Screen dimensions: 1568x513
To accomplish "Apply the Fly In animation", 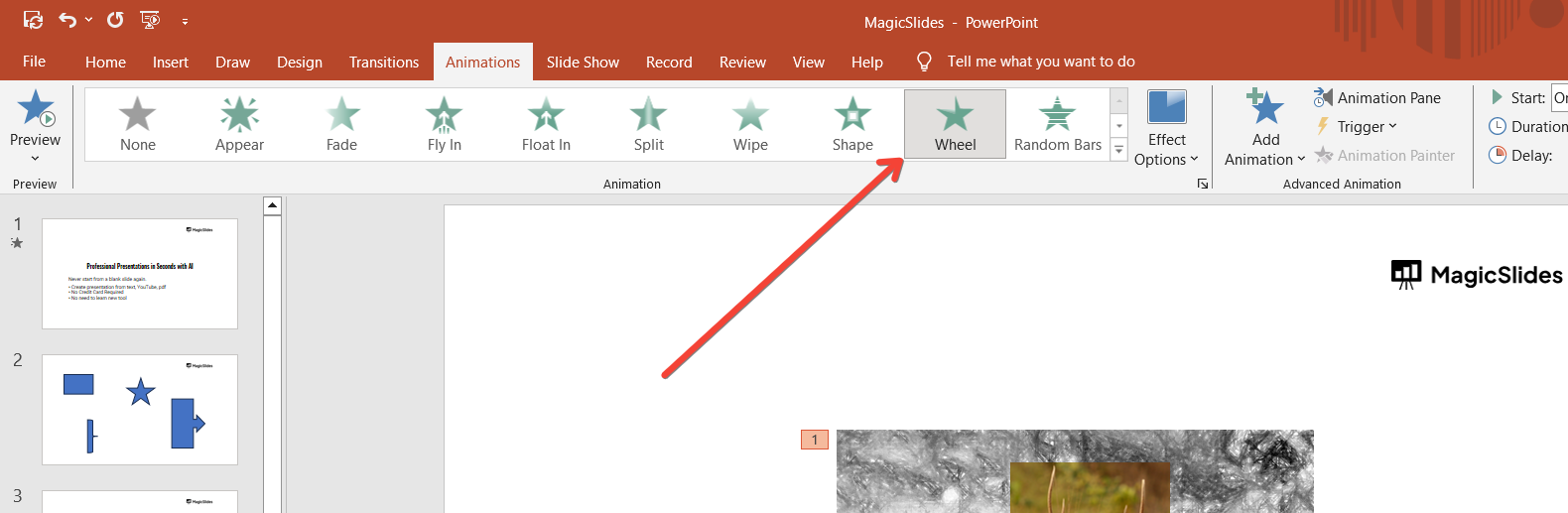I will click(x=444, y=124).
